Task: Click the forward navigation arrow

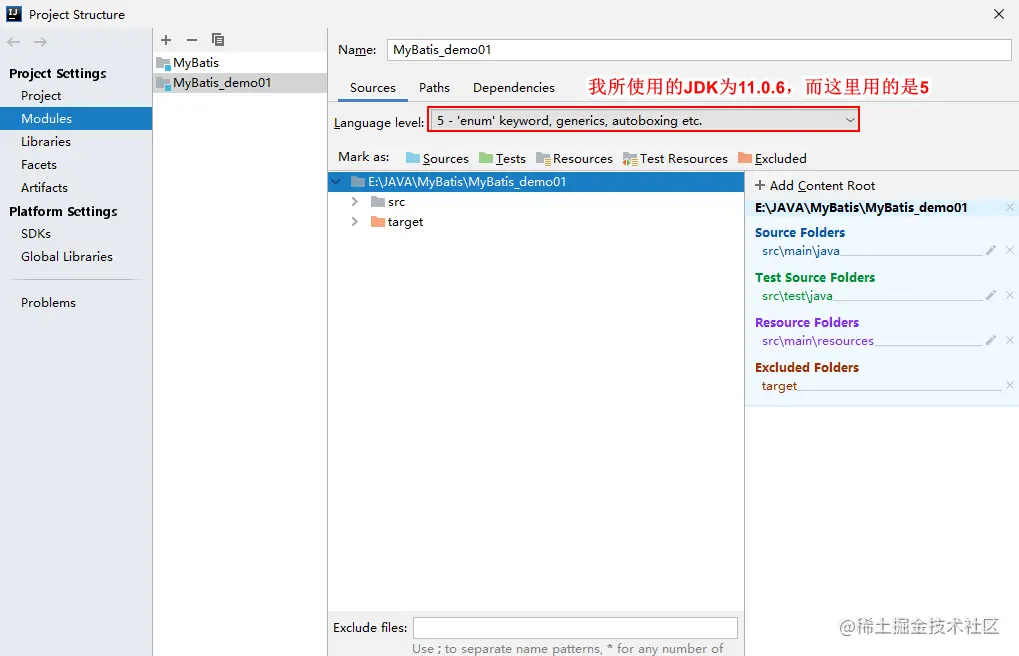Action: point(40,42)
